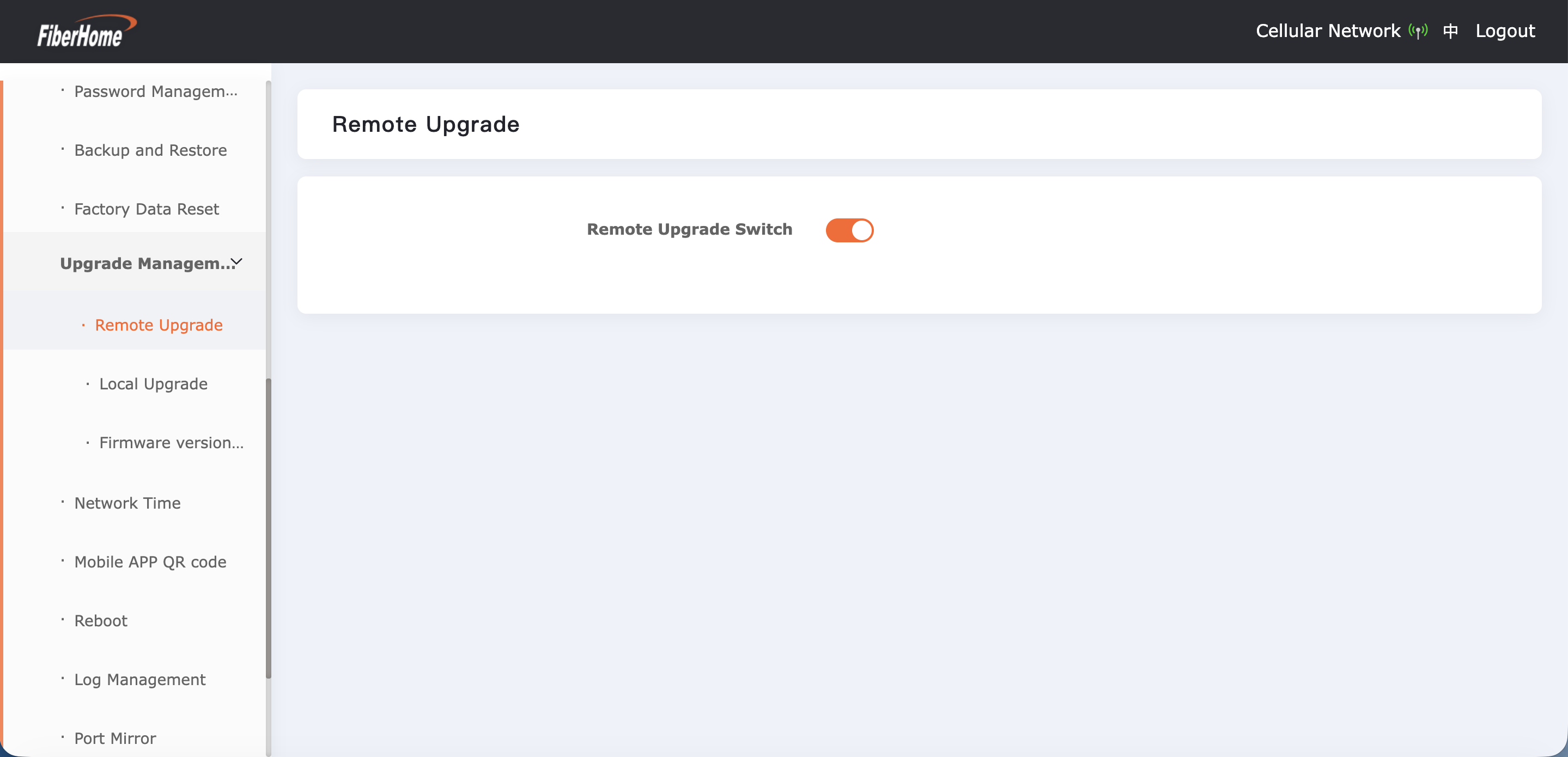Click the sidebar vertical scrollbar thumb

(268, 528)
